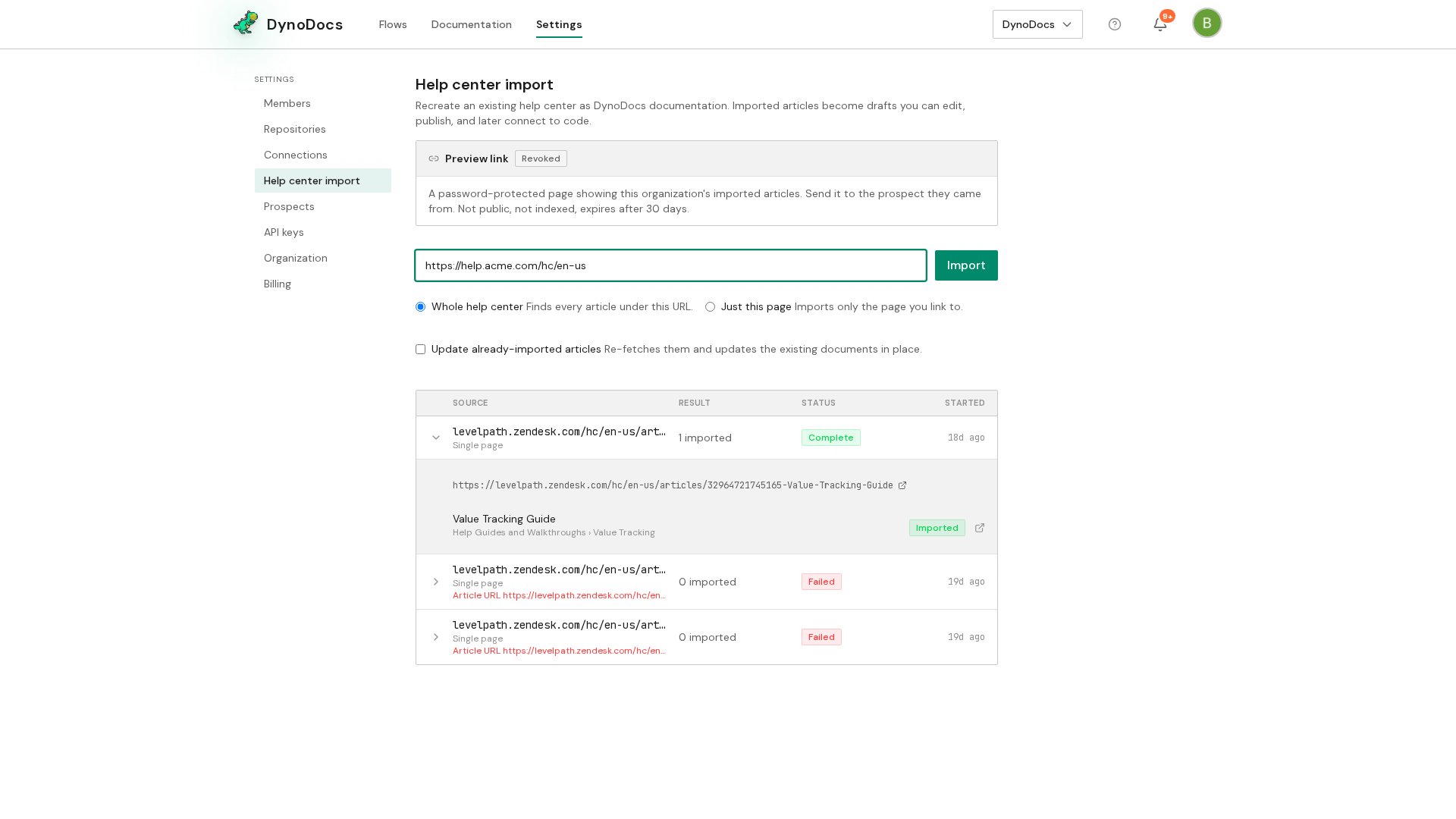Viewport: 1456px width, 819px height.
Task: Click the Value Tracking Guide title
Action: point(504,519)
